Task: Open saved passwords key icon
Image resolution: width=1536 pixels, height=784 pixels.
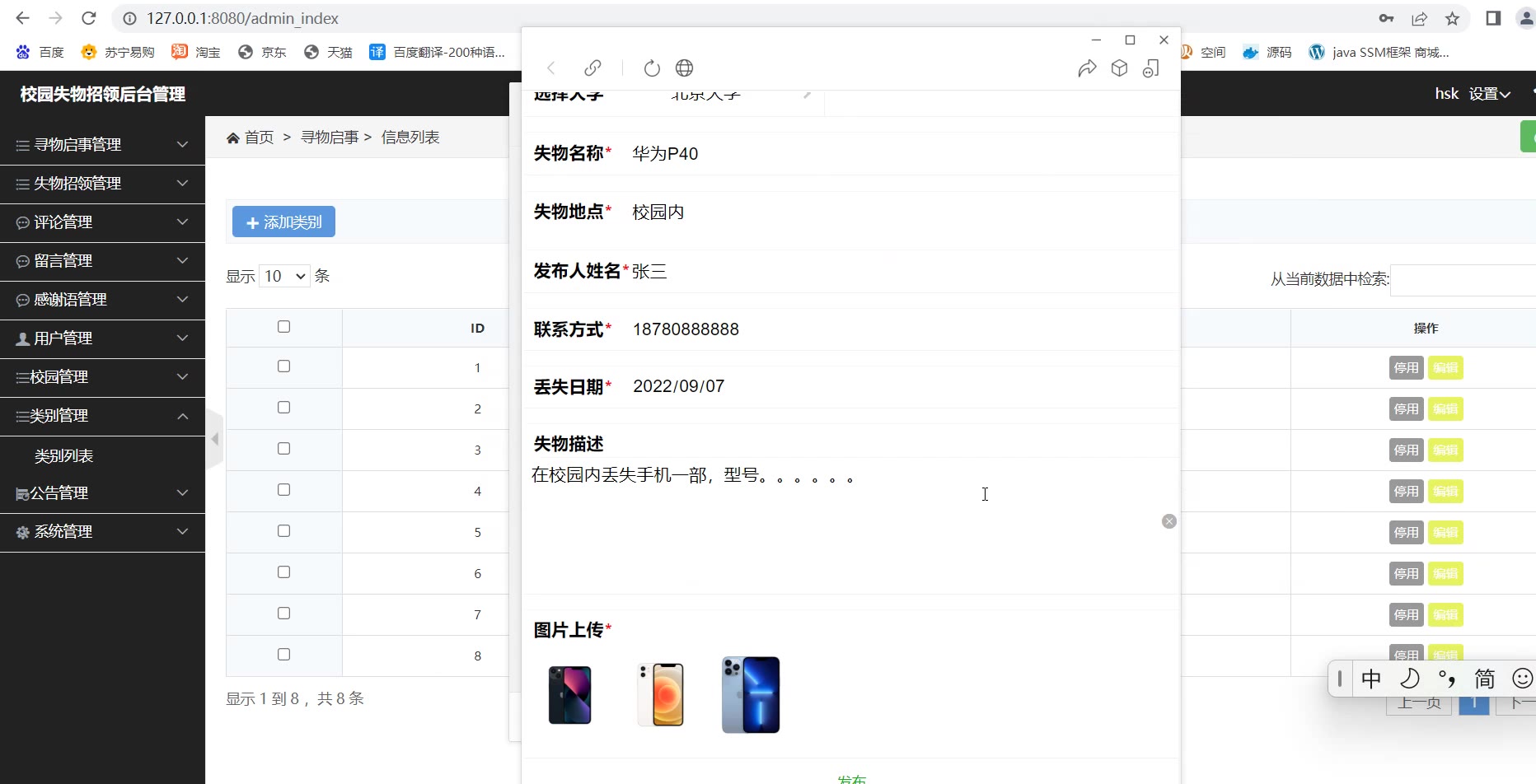Action: pos(1386,18)
